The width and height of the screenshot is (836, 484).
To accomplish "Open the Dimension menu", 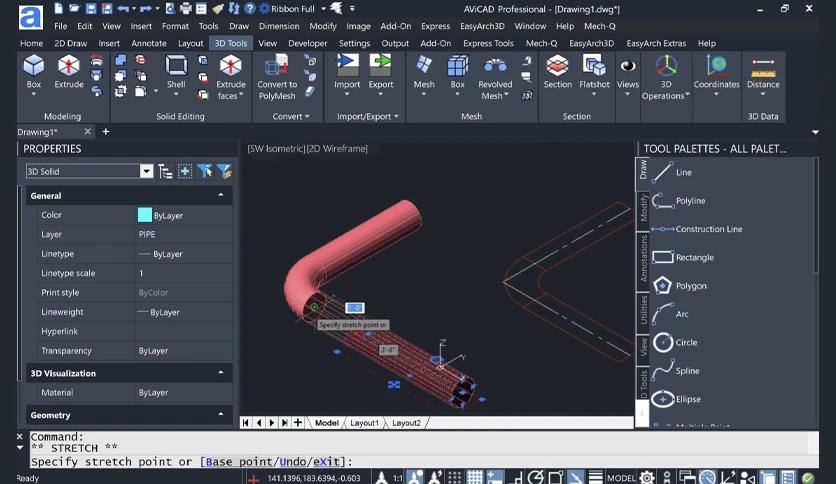I will 279,26.
